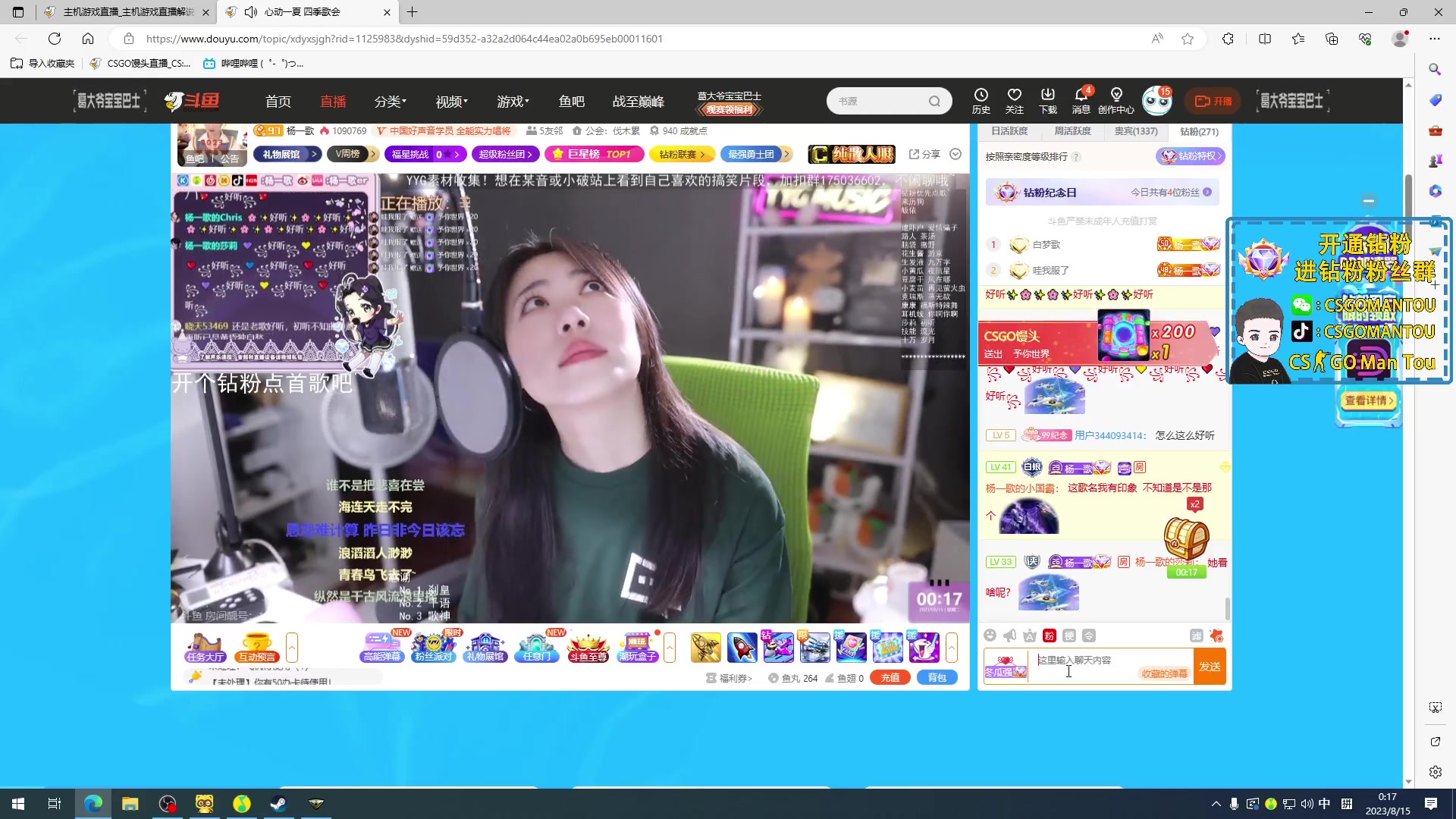Viewport: 1456px width, 819px height.
Task: Switch to the 钻粉(271) tab
Action: 1197,131
